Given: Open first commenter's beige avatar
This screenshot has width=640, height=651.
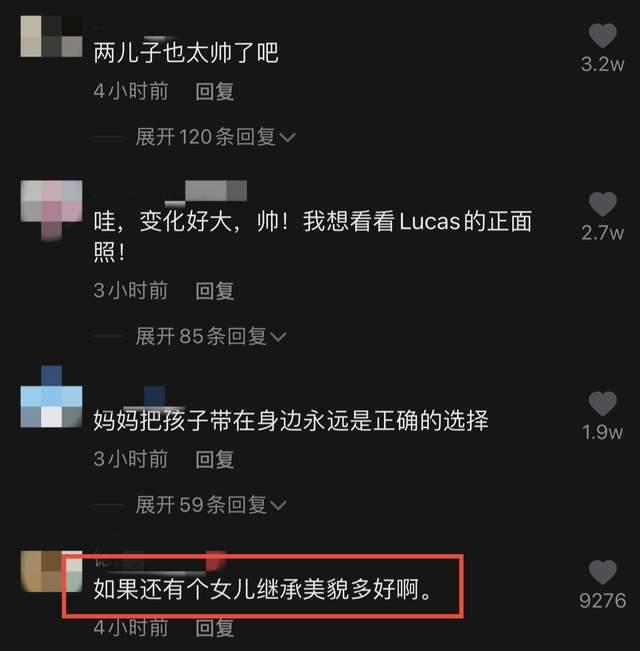Looking at the screenshot, I should pos(51,36).
